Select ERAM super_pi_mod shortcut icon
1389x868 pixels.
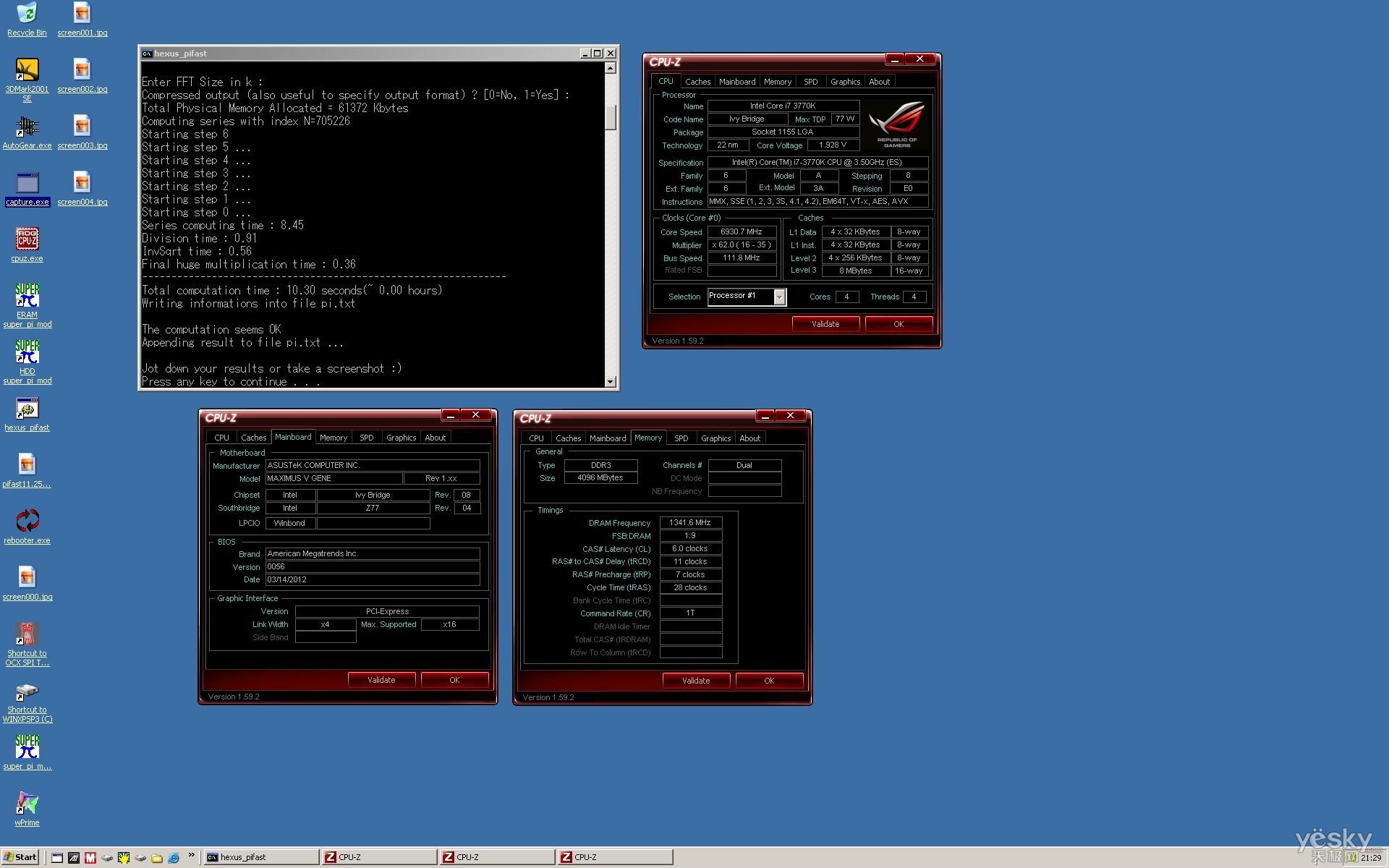[x=27, y=306]
